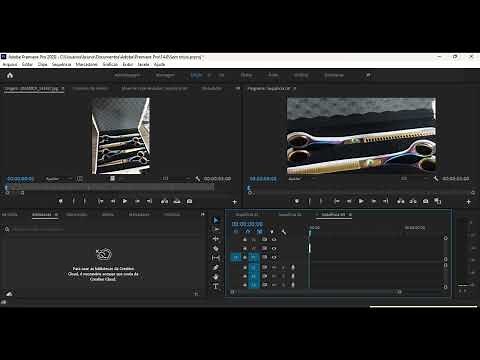480x360 pixels.
Task: Click the Source monitor scrub bar
Action: (109, 188)
